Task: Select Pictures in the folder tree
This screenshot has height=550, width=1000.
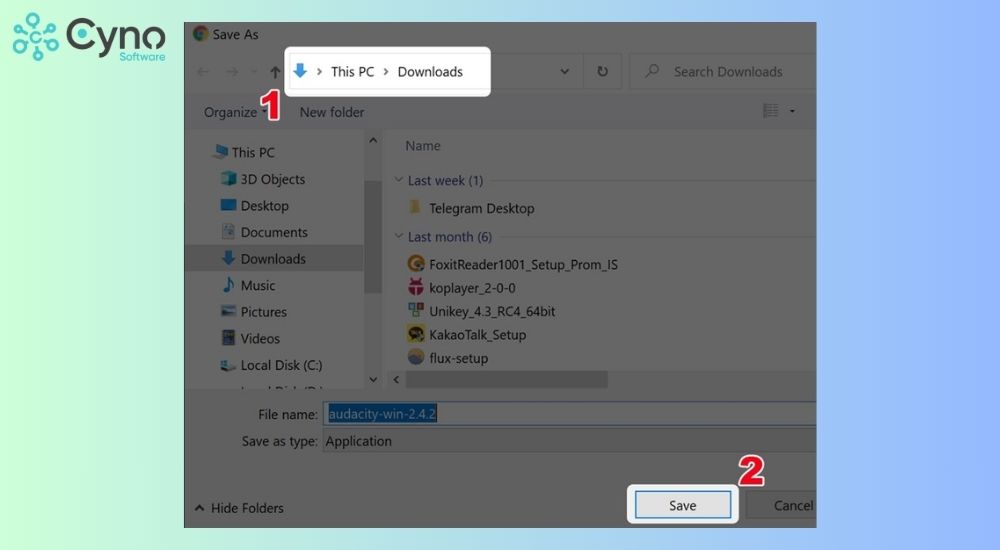Action: coord(263,312)
